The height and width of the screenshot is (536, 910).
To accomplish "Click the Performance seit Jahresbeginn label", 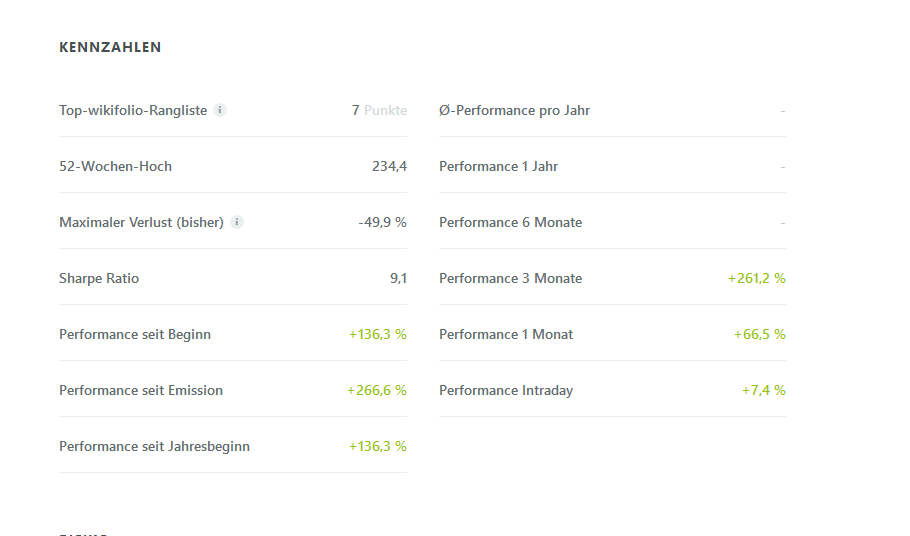I will coord(154,446).
